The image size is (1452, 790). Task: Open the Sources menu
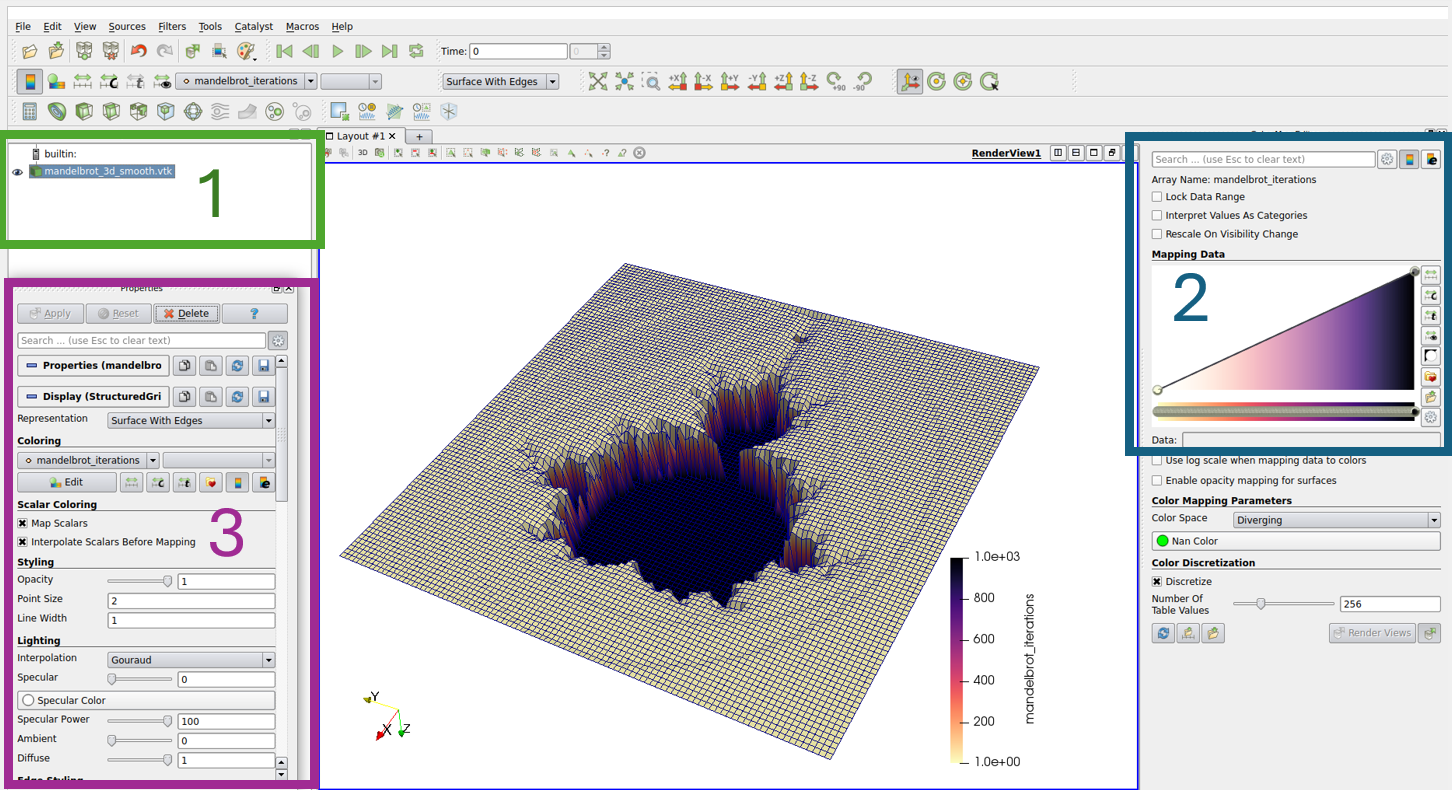point(127,26)
